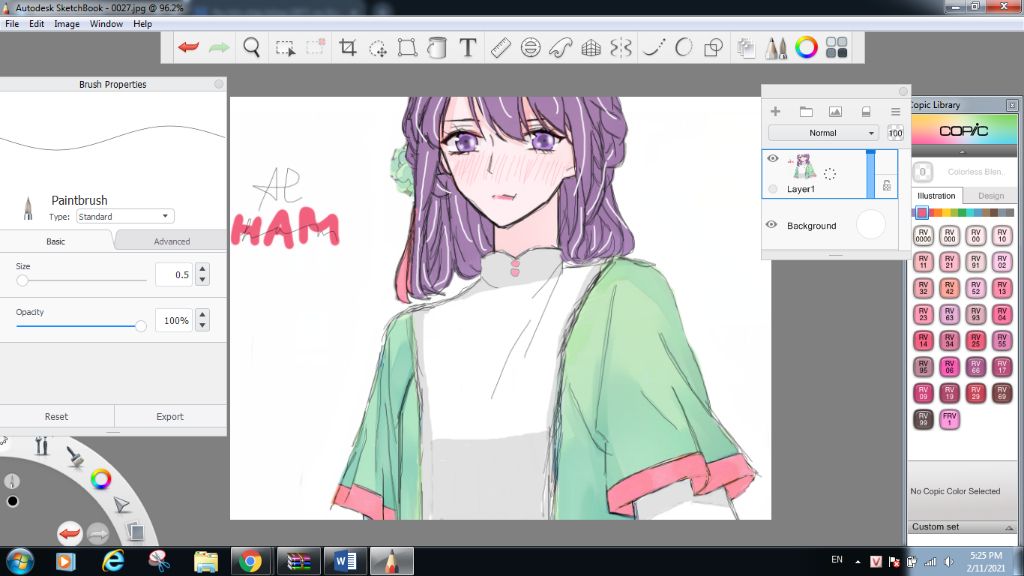Click the brush Size slider handle

pyautogui.click(x=22, y=280)
